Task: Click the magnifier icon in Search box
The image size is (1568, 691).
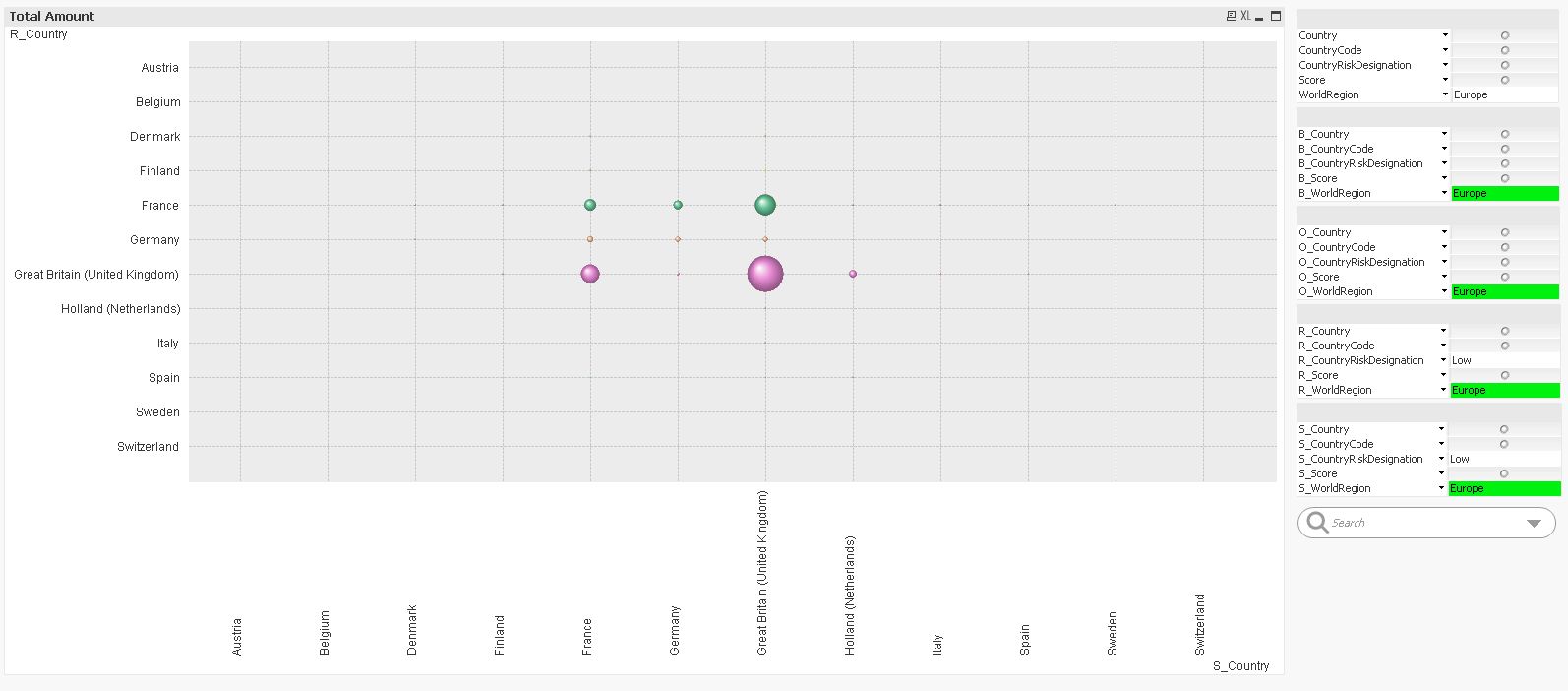Action: pos(1317,522)
